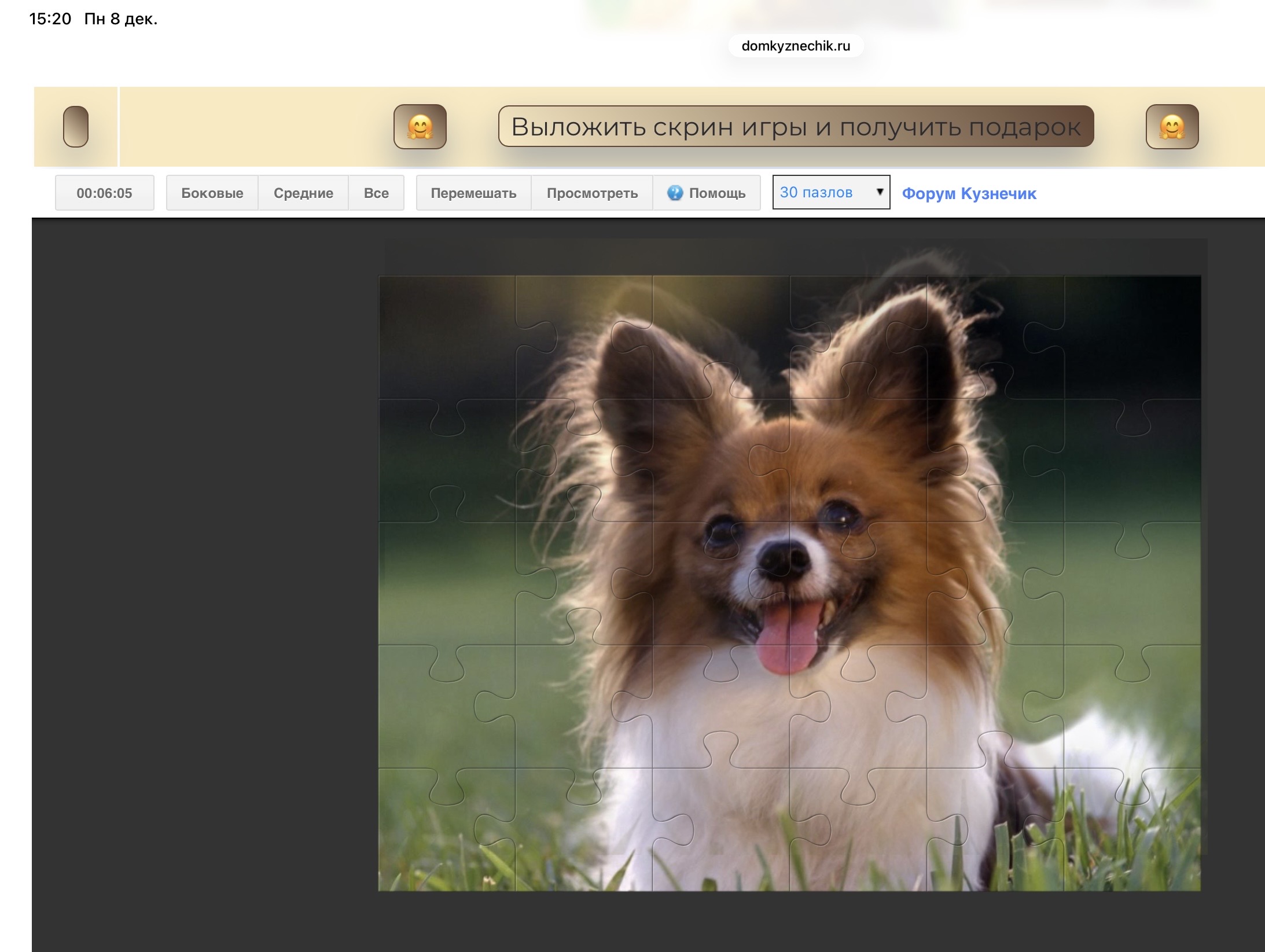Show only middle pieces with Средние
Screen dimensions: 1265x952
coord(303,193)
